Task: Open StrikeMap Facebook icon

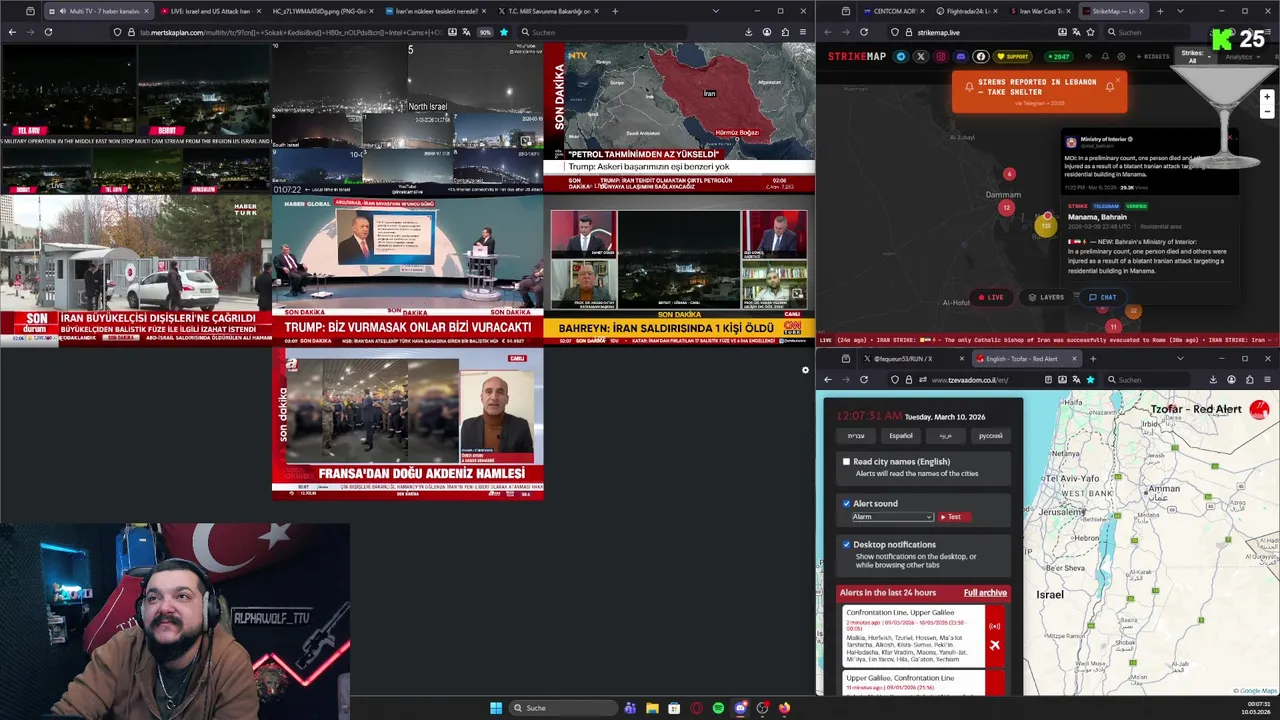Action: click(980, 57)
